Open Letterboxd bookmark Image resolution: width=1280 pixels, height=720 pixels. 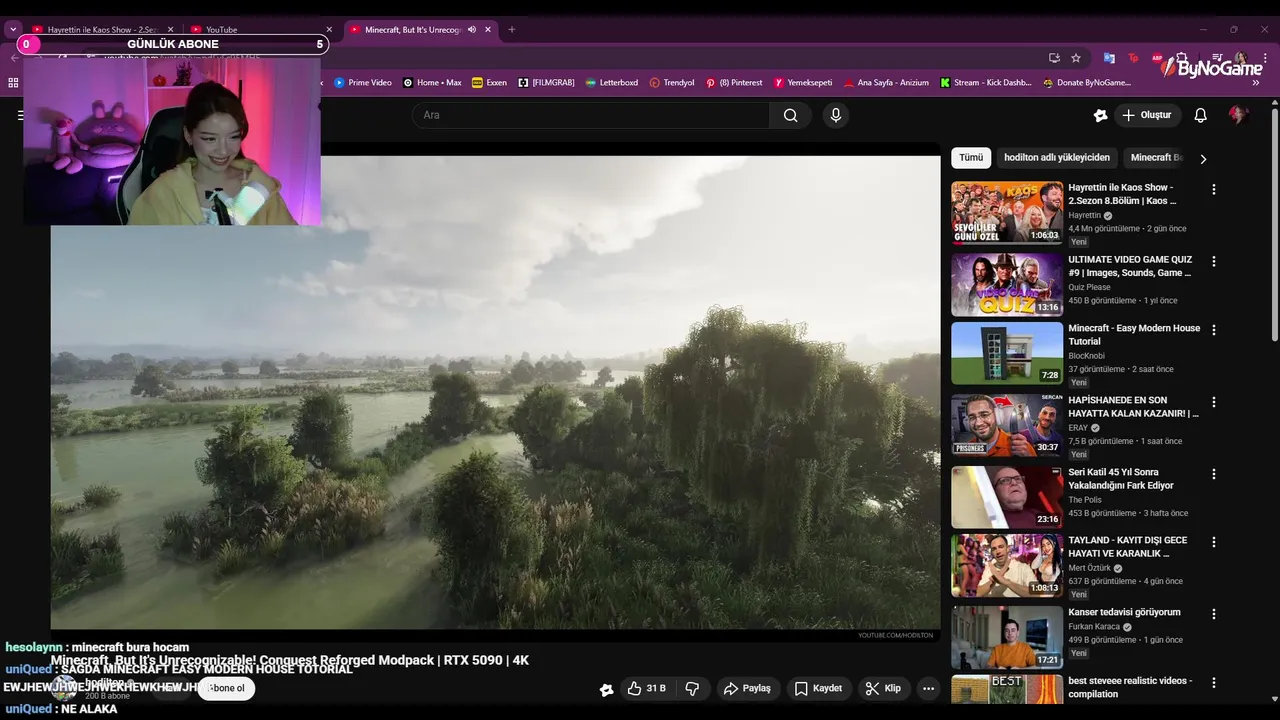coord(611,83)
